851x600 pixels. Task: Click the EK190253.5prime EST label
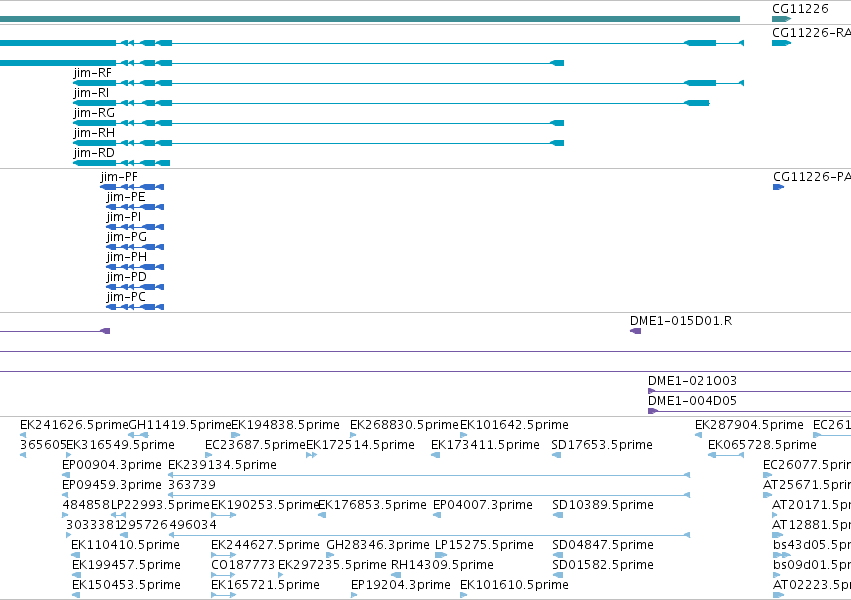tap(265, 505)
